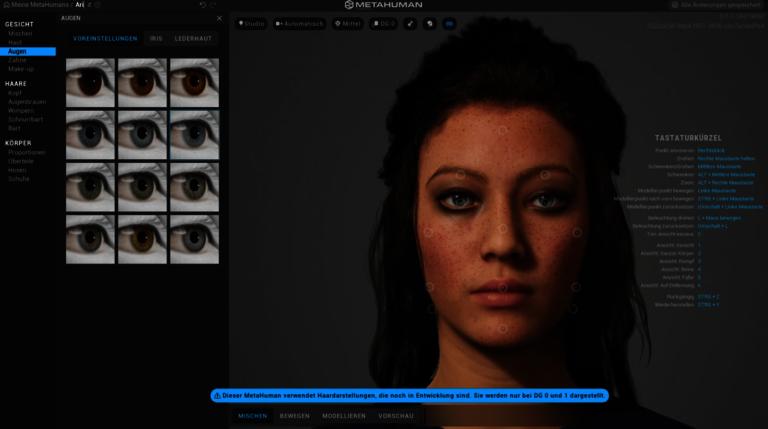Open Wimpern in the sidebar
Image resolution: width=768 pixels, height=429 pixels.
pyautogui.click(x=21, y=111)
